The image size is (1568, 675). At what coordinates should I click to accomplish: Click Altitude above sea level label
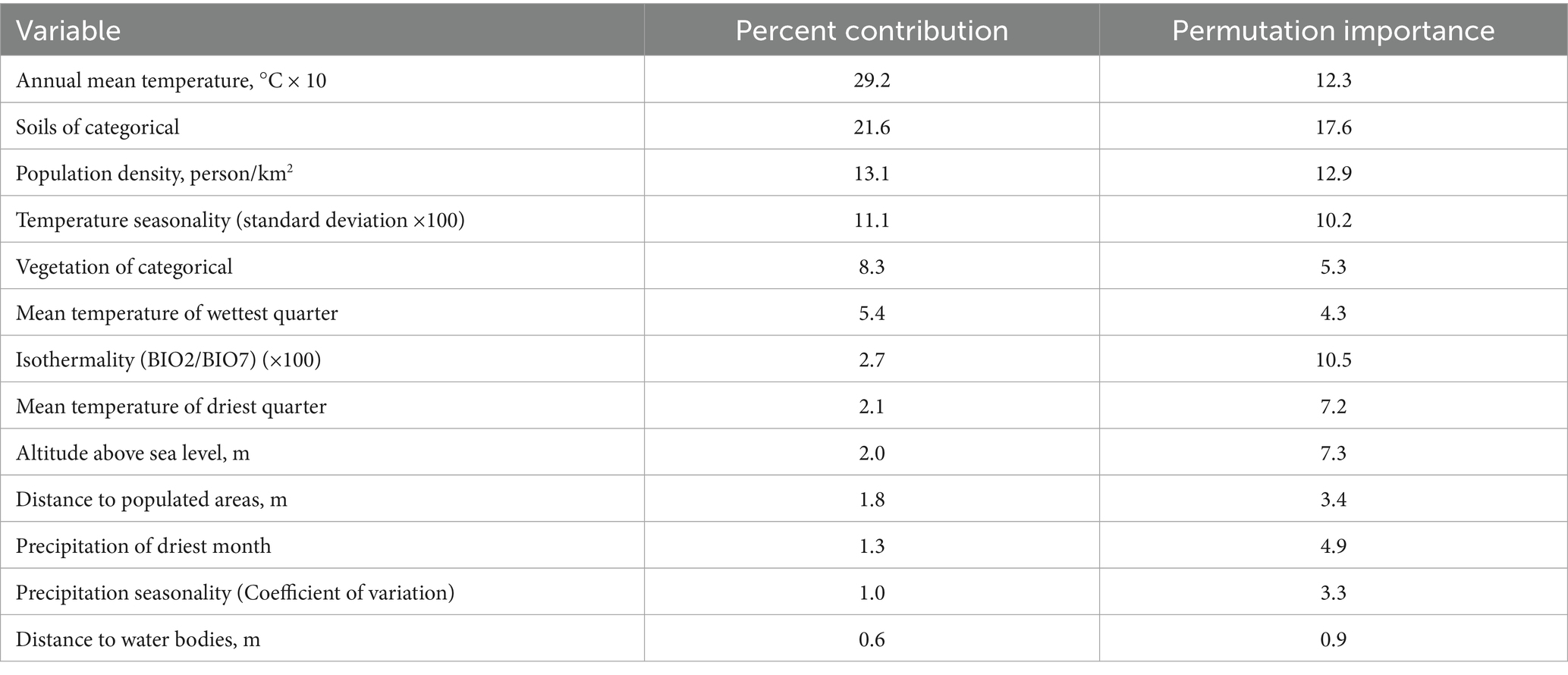pyautogui.click(x=133, y=454)
